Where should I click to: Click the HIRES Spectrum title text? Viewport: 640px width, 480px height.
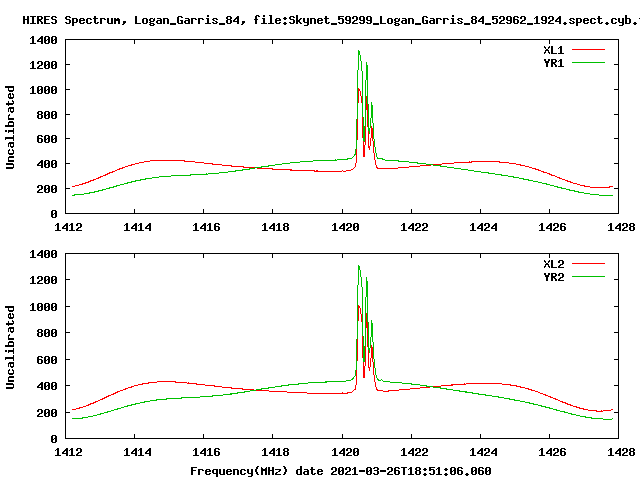point(331,20)
